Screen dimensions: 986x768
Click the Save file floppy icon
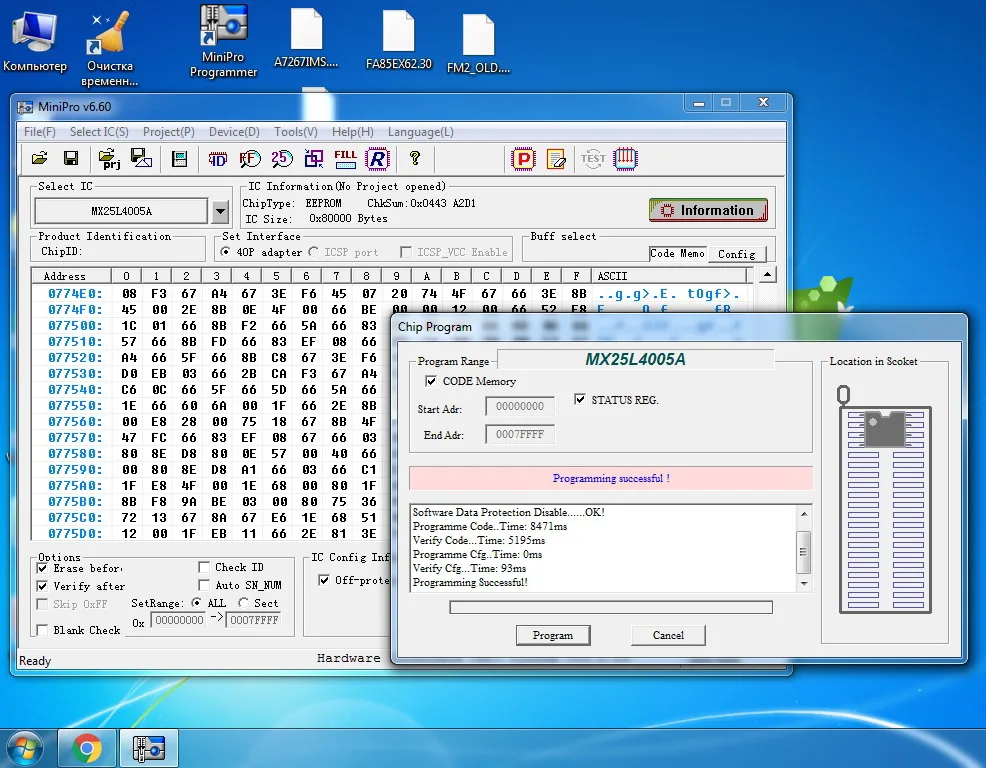[x=71, y=158]
